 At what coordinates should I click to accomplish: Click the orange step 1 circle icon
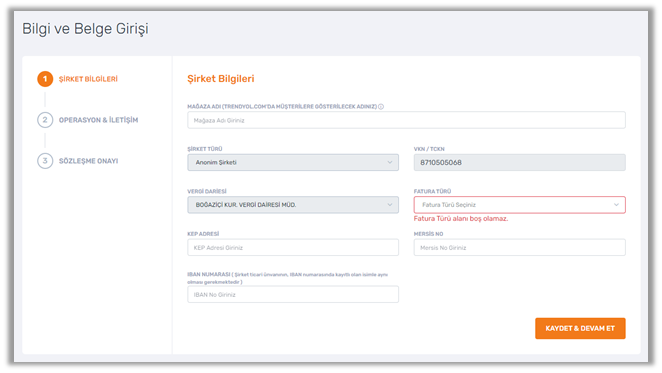45,79
